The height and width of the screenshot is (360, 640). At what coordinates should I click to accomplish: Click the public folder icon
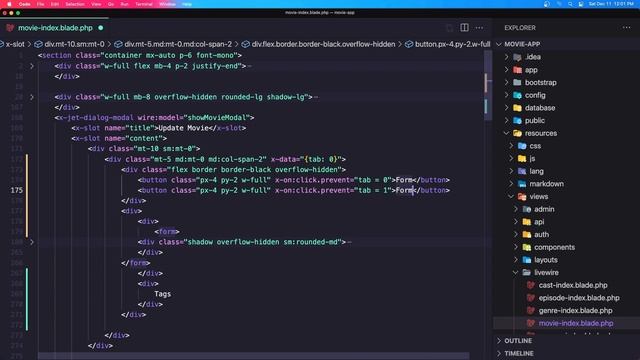(x=518, y=120)
